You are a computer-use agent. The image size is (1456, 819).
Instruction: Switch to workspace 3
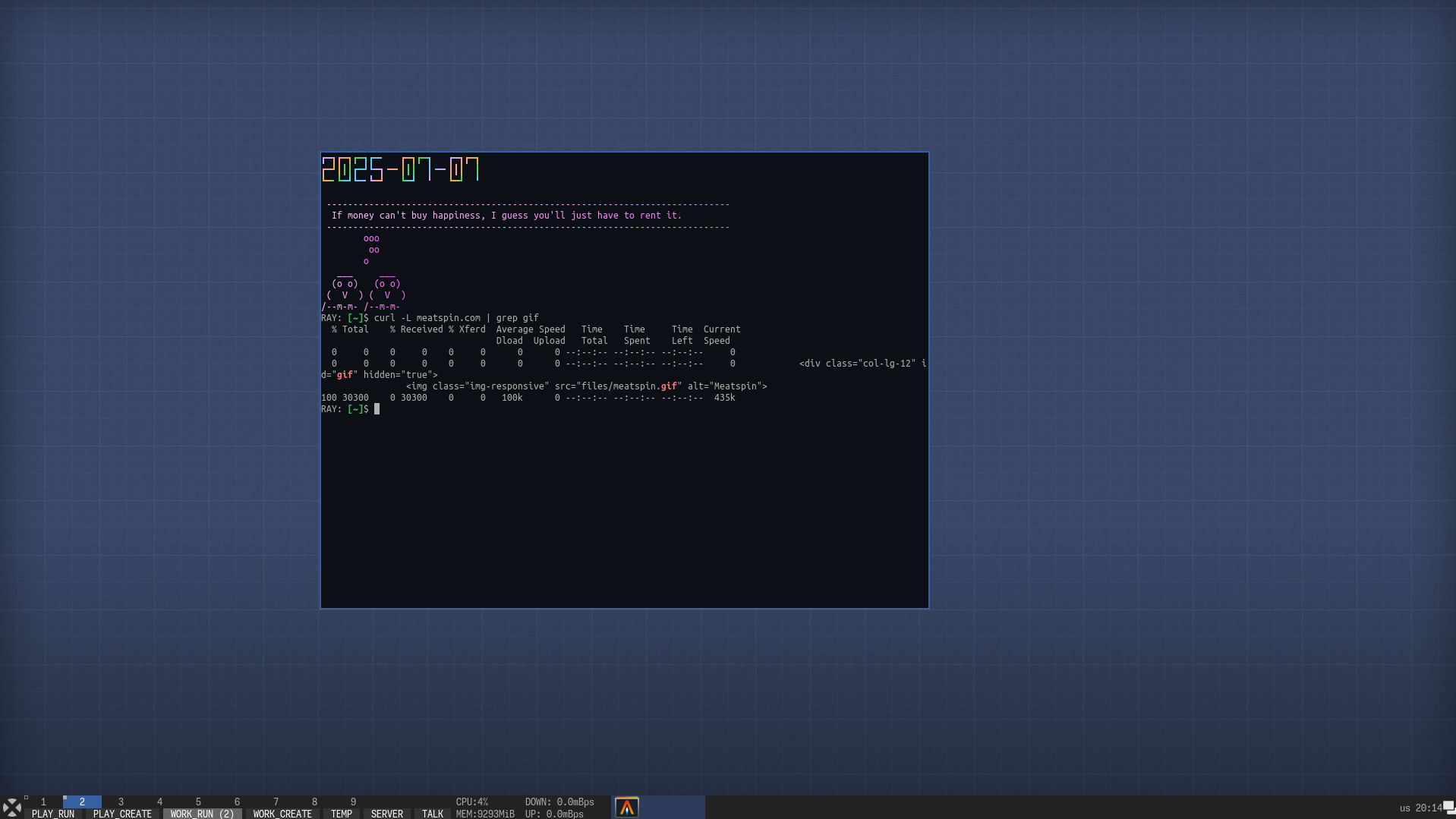[121, 802]
